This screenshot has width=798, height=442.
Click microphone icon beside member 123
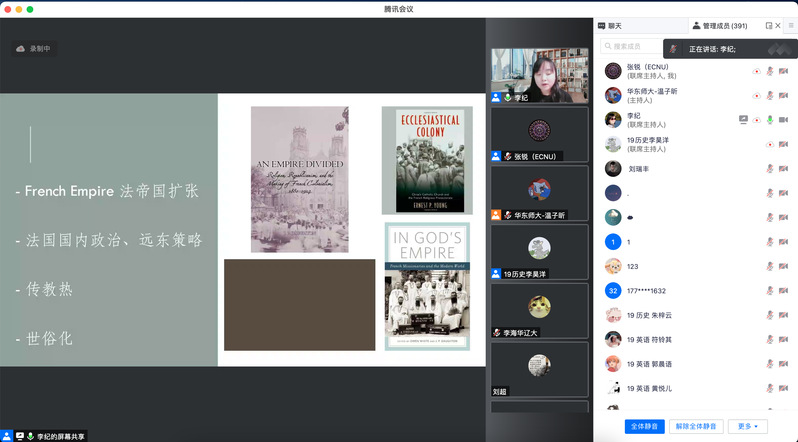pyautogui.click(x=770, y=266)
